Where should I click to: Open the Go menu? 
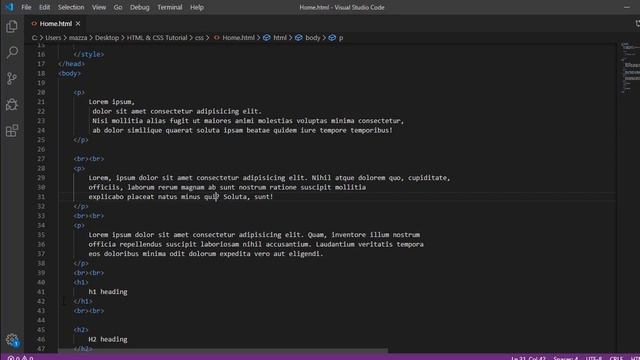tap(118, 7)
